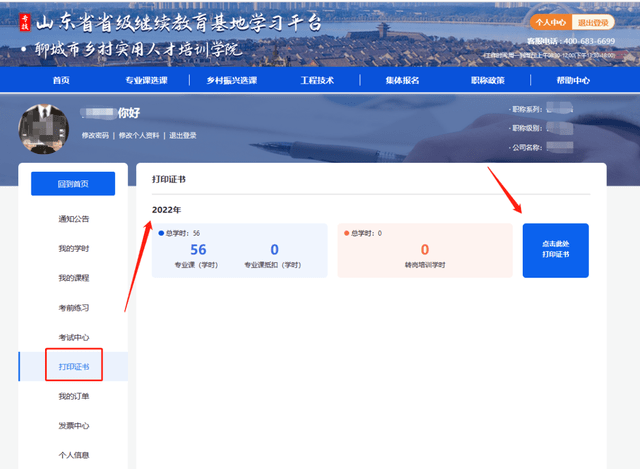The height and width of the screenshot is (469, 640).
Task: Open 考试中心 in the sidebar
Action: click(73, 337)
